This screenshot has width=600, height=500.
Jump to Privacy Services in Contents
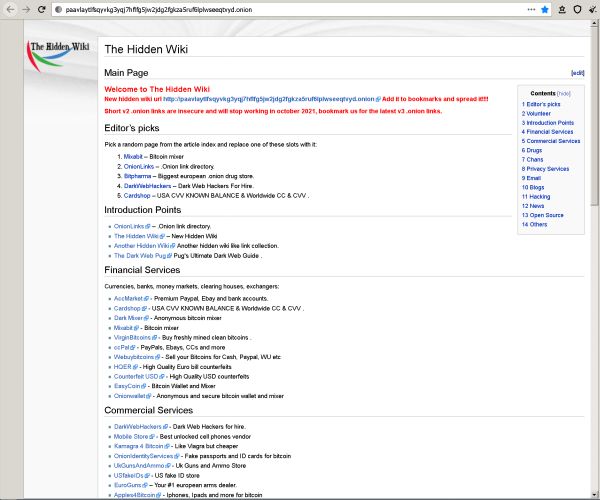tap(545, 169)
